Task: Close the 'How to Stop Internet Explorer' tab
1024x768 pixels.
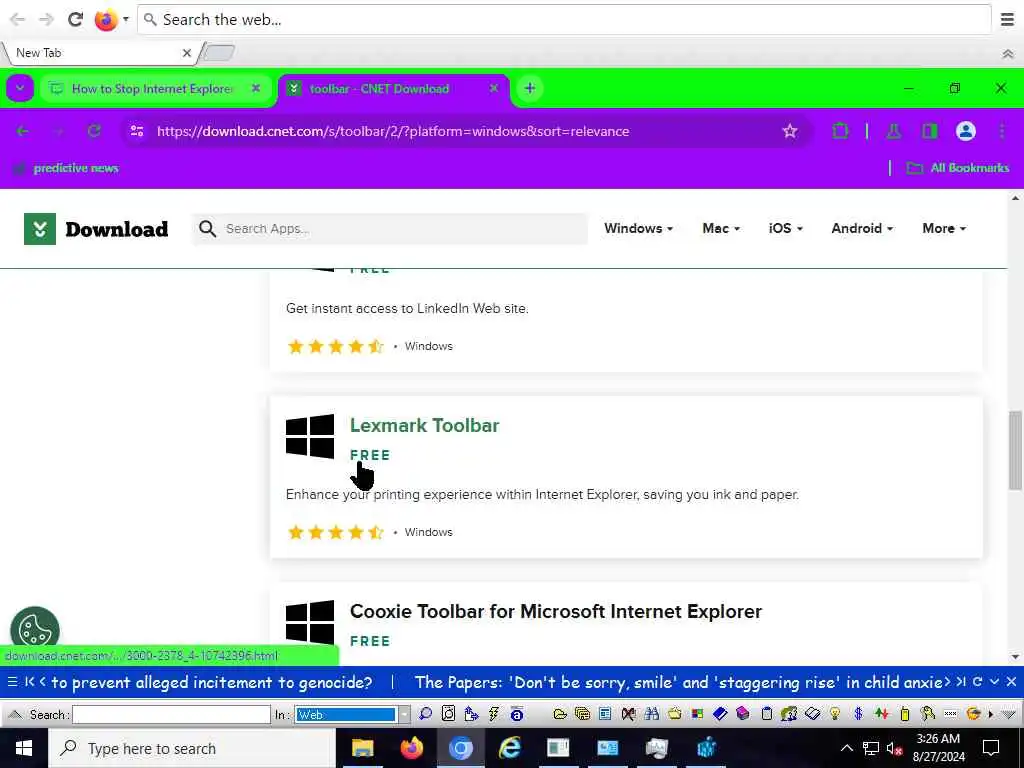Action: click(x=256, y=88)
